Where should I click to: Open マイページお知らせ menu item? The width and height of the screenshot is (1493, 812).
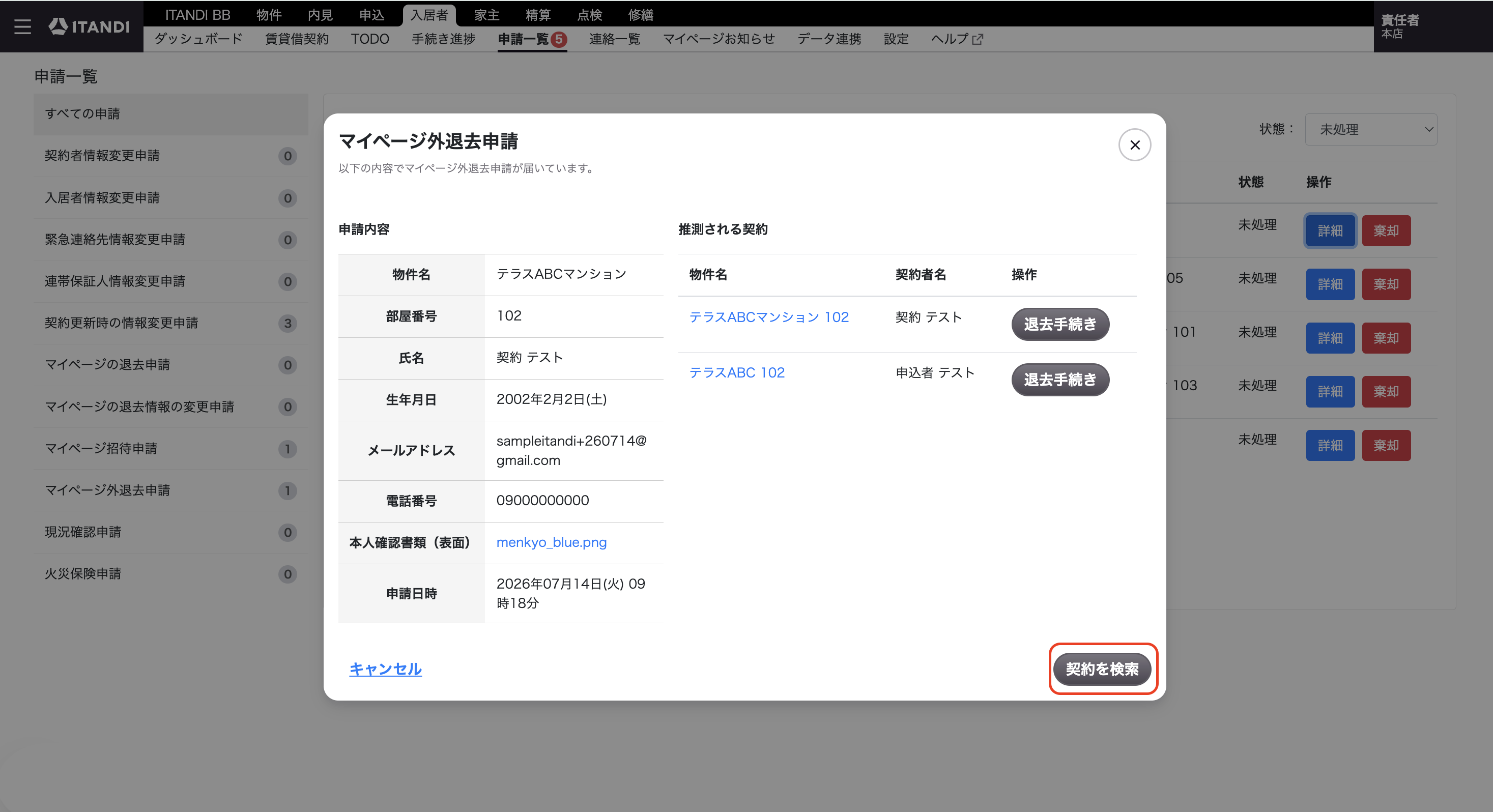tap(719, 39)
